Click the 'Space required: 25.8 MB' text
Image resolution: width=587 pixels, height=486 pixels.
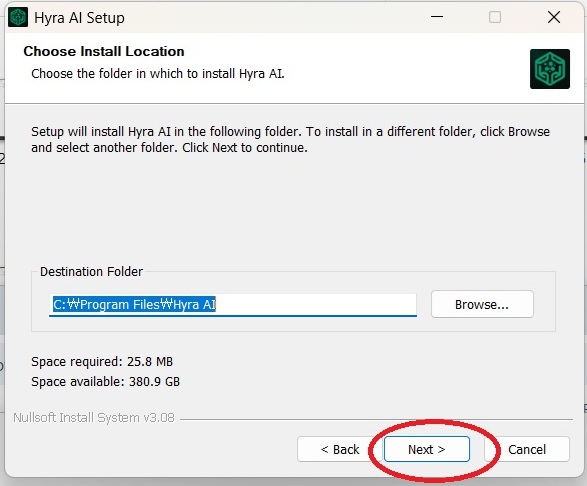pyautogui.click(x=102, y=362)
